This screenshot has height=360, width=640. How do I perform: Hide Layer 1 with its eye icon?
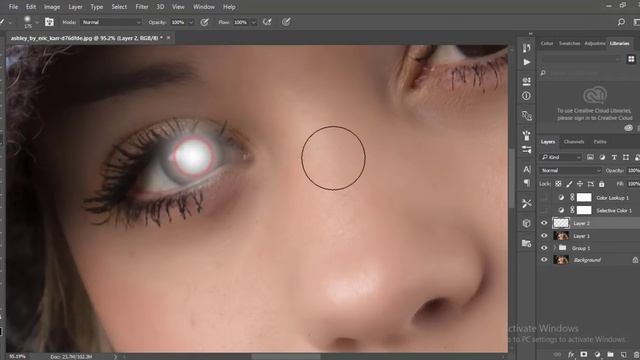[544, 236]
